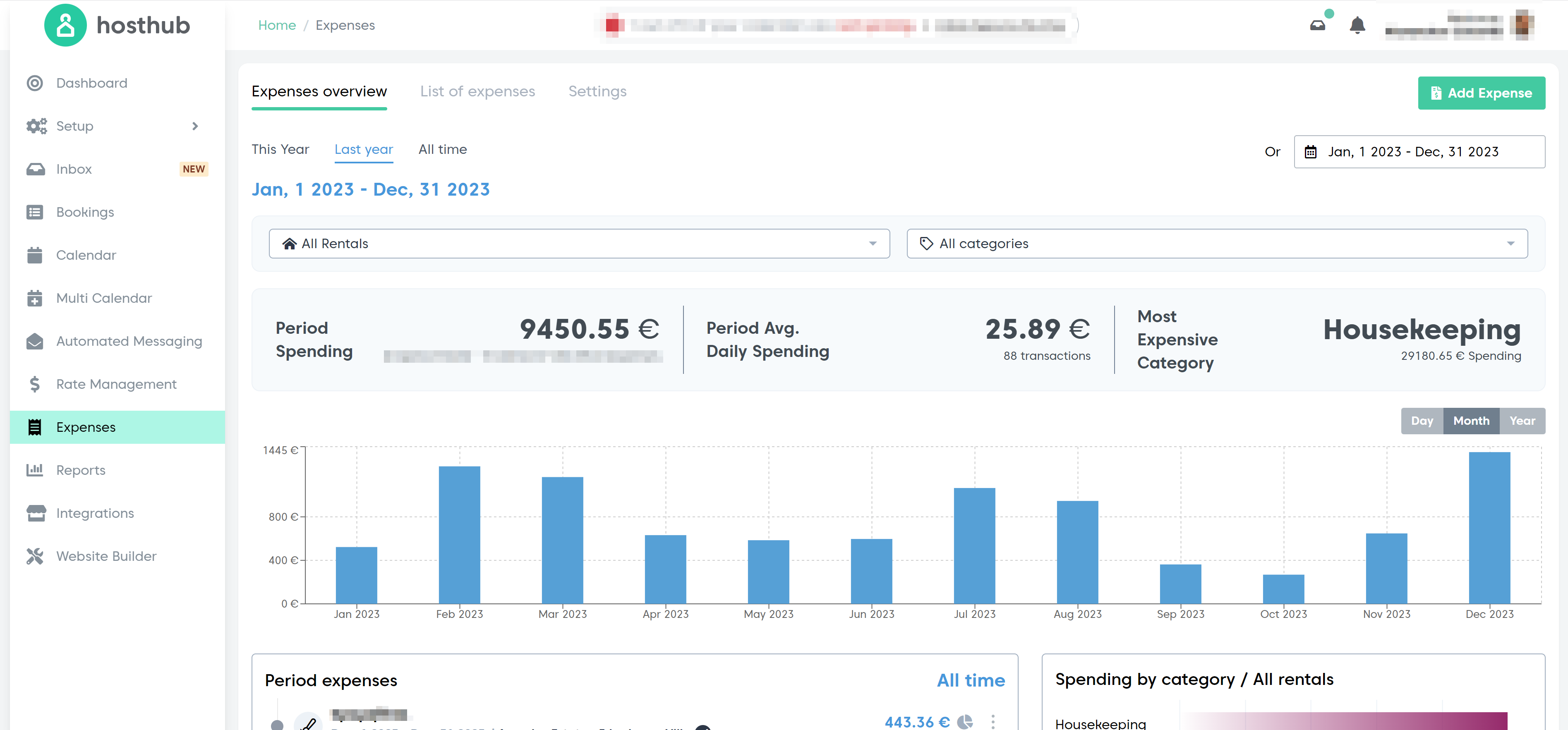Image resolution: width=1568 pixels, height=730 pixels.
Task: Open the All Rentals dropdown
Action: click(x=579, y=244)
